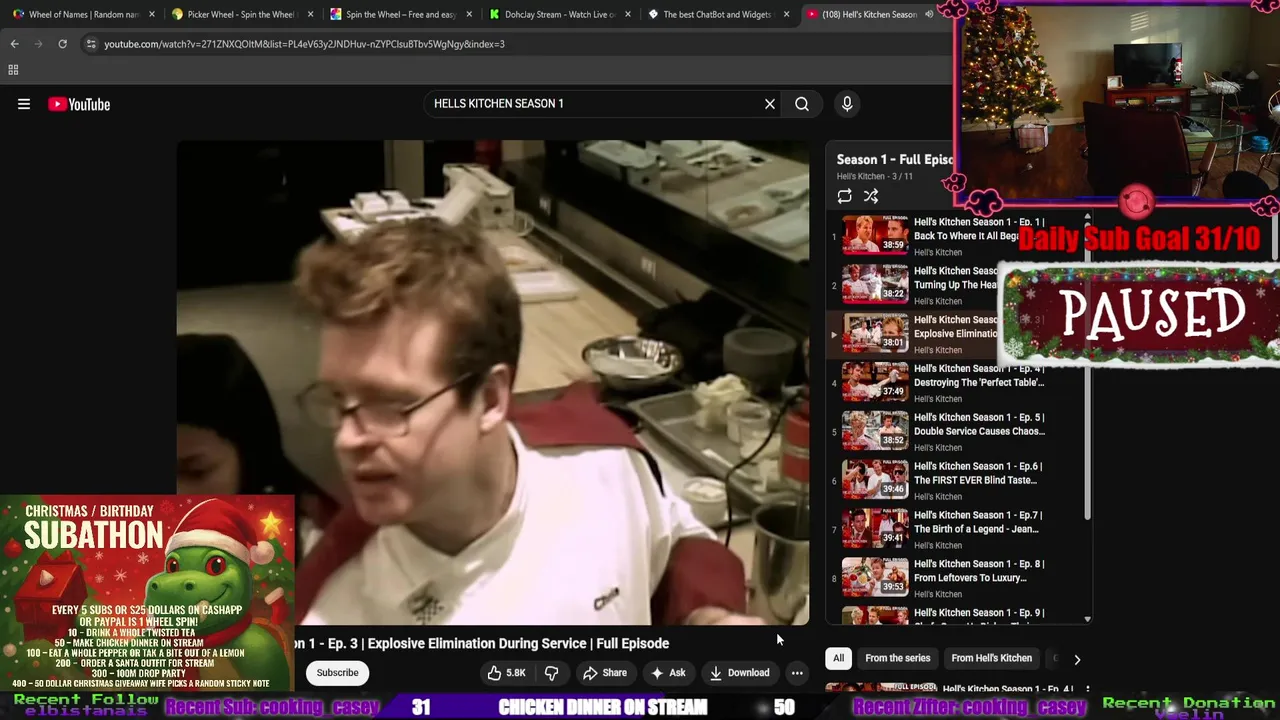Share the video
This screenshot has width=1280, height=720.
coord(605,673)
